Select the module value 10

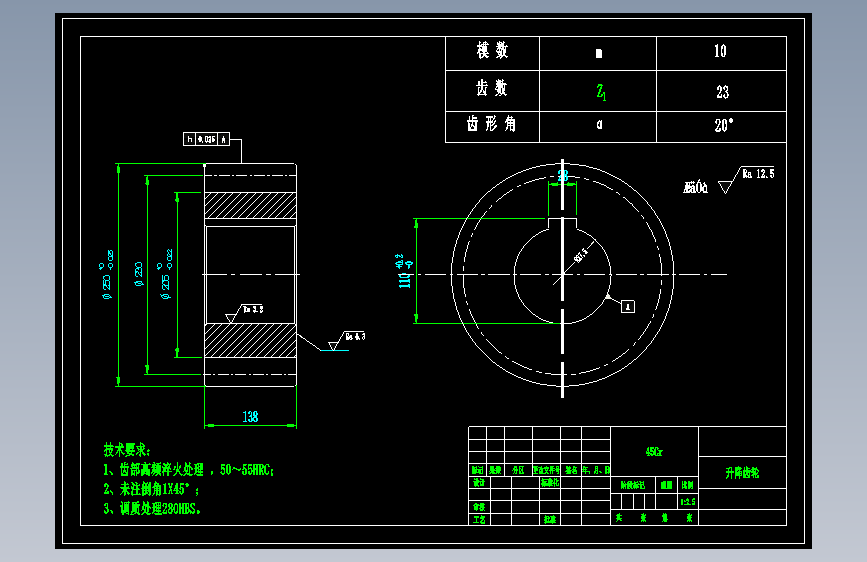click(x=720, y=51)
